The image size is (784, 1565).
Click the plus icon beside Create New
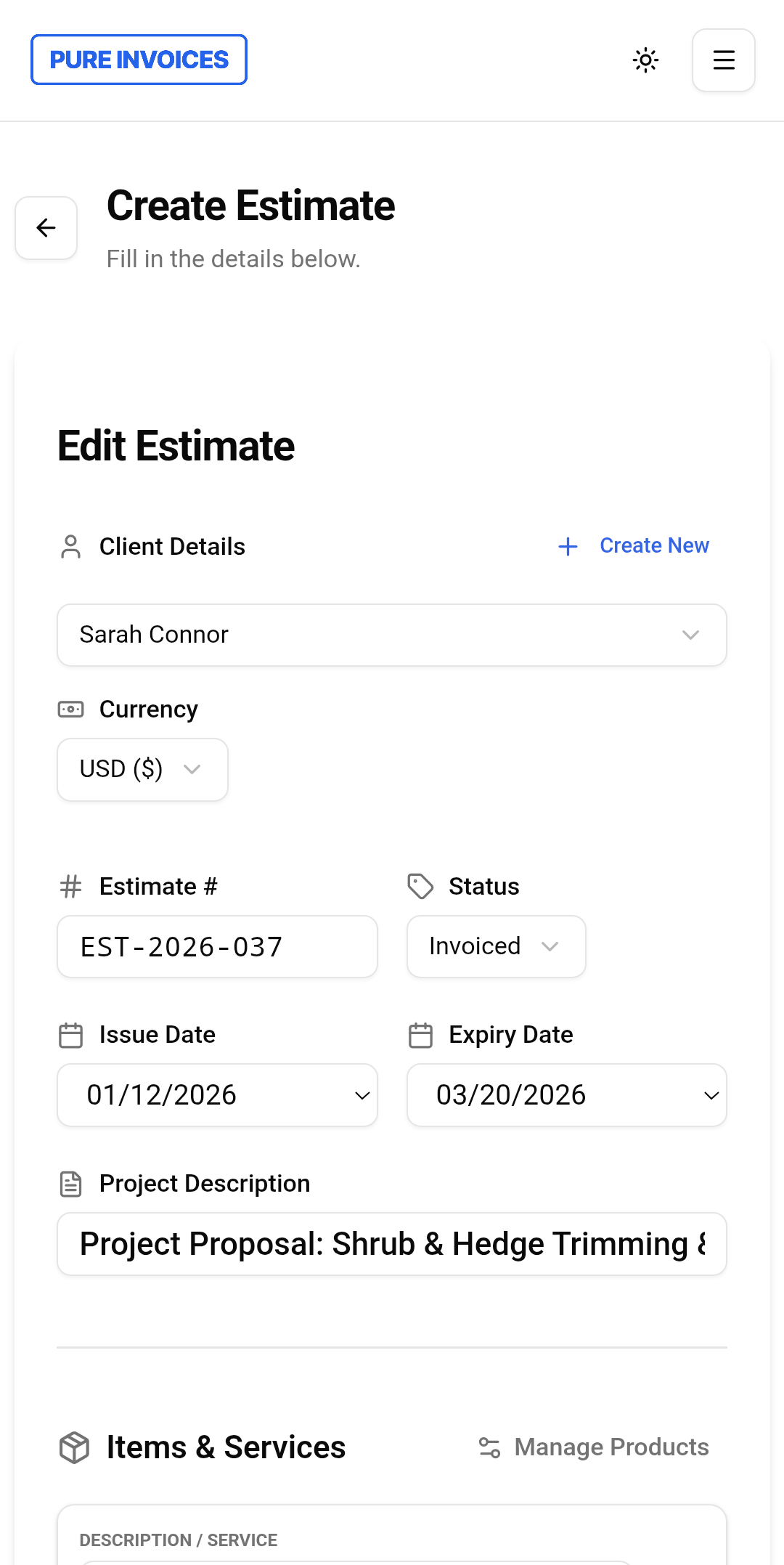[x=568, y=546]
